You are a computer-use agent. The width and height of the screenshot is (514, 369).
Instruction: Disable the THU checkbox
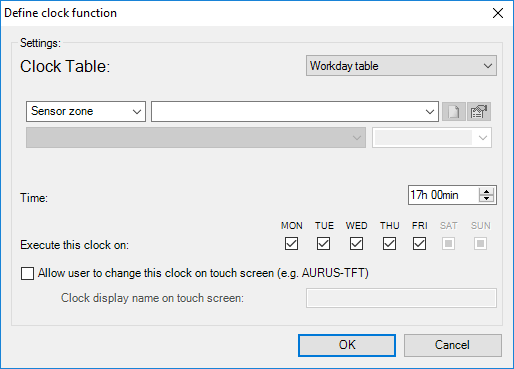click(x=389, y=244)
